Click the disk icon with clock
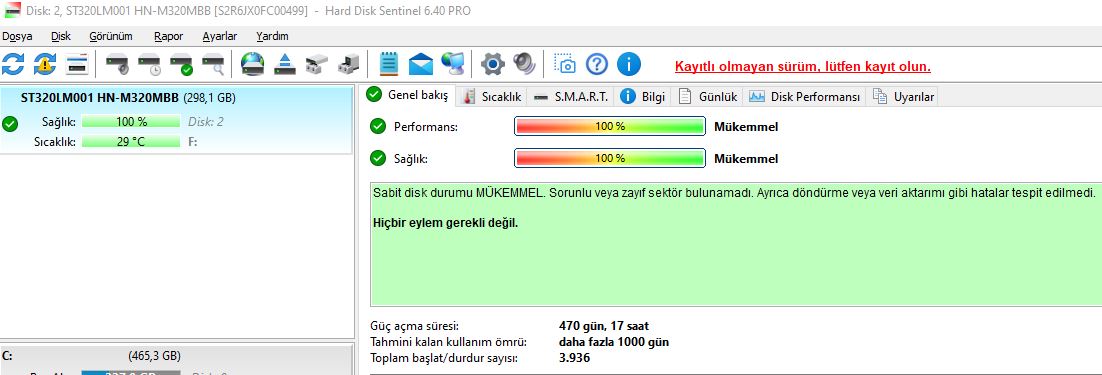 coord(150,65)
